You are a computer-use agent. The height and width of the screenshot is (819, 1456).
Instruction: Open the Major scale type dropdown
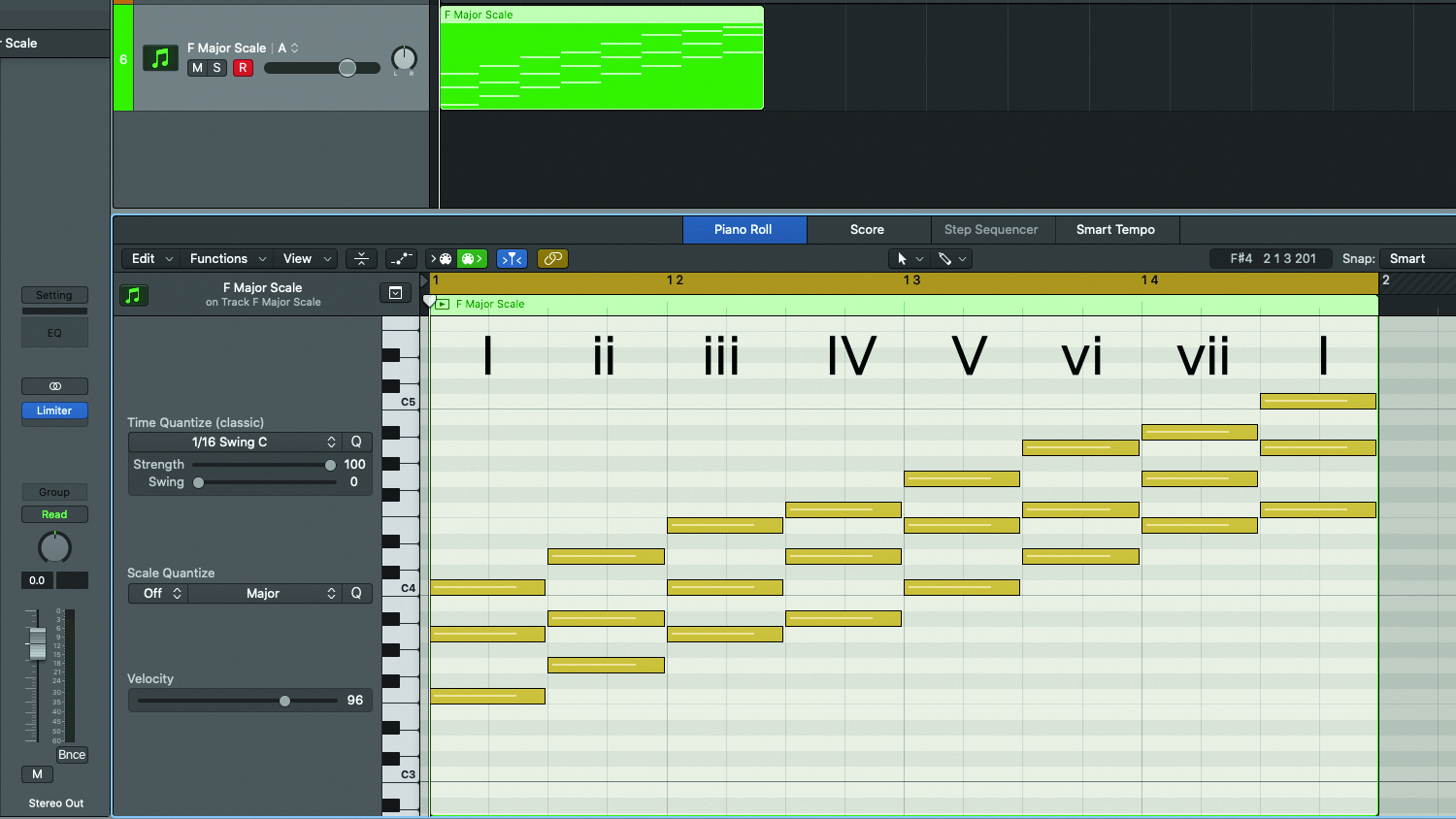(x=264, y=593)
